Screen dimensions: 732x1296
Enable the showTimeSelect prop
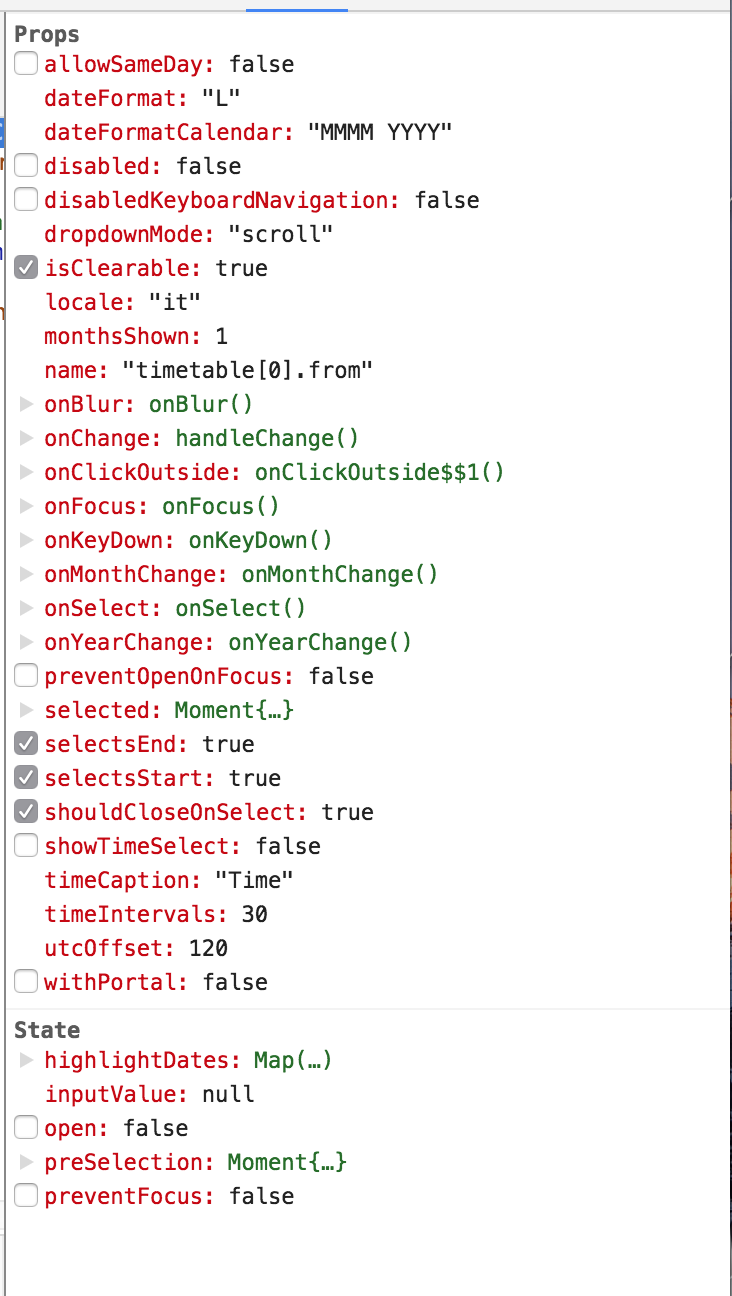(25, 844)
